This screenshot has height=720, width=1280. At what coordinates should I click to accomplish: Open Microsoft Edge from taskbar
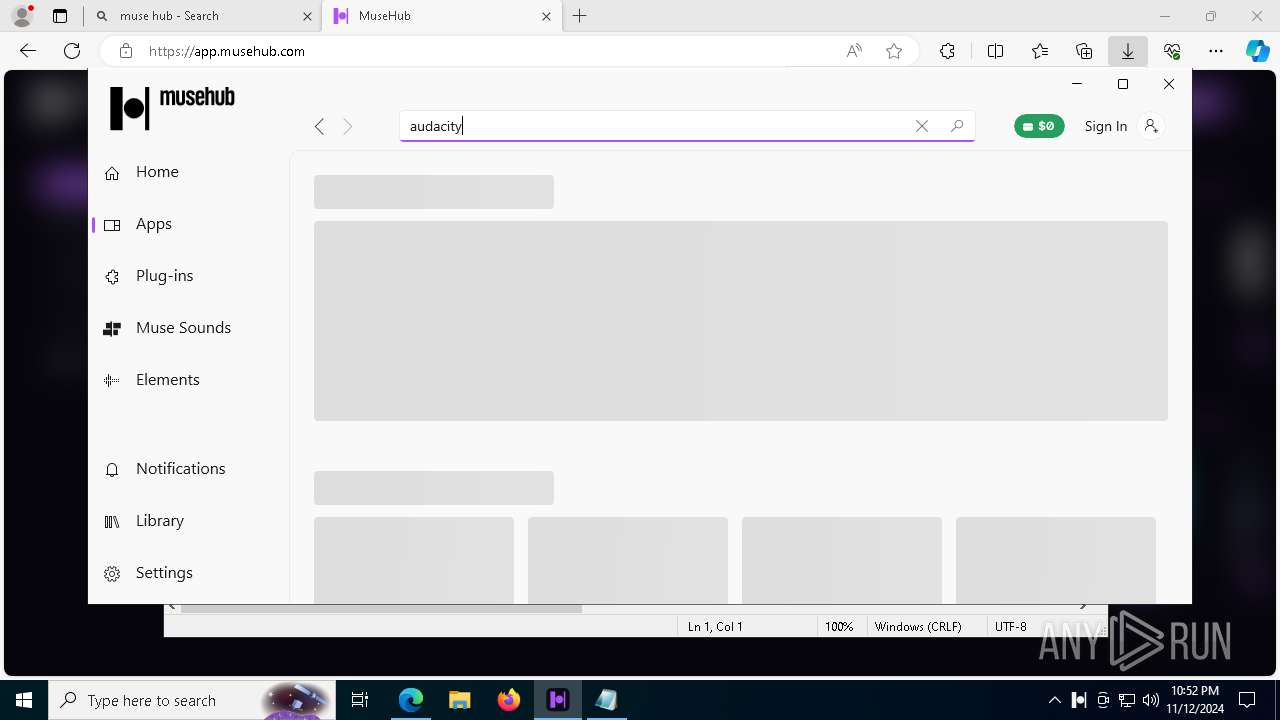[x=411, y=700]
